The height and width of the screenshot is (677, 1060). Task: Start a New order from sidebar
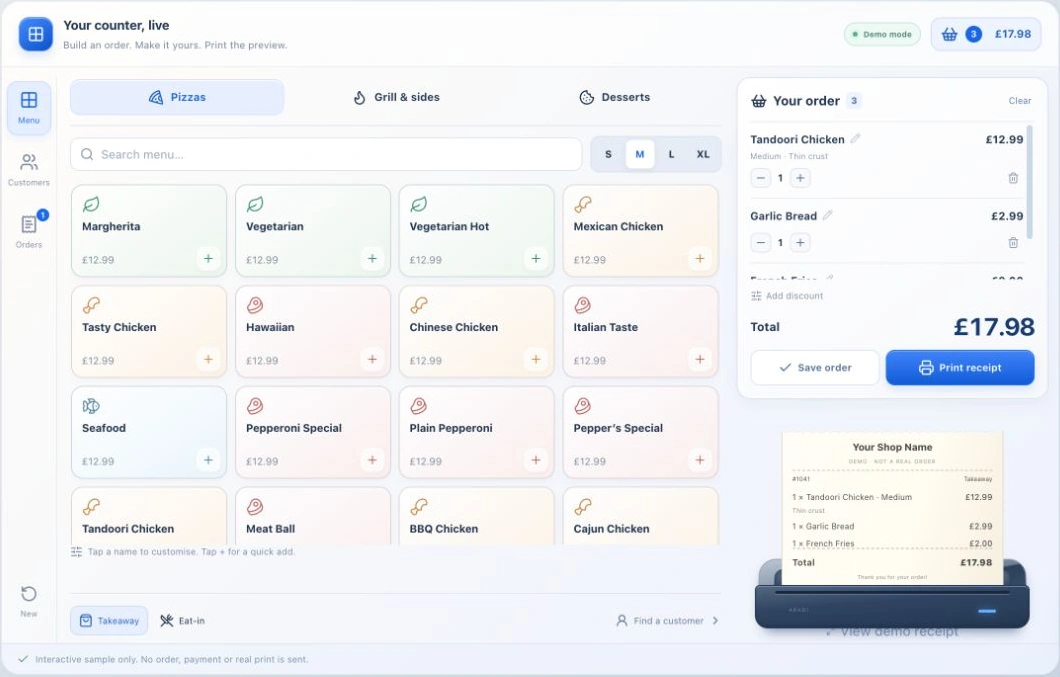coord(29,601)
